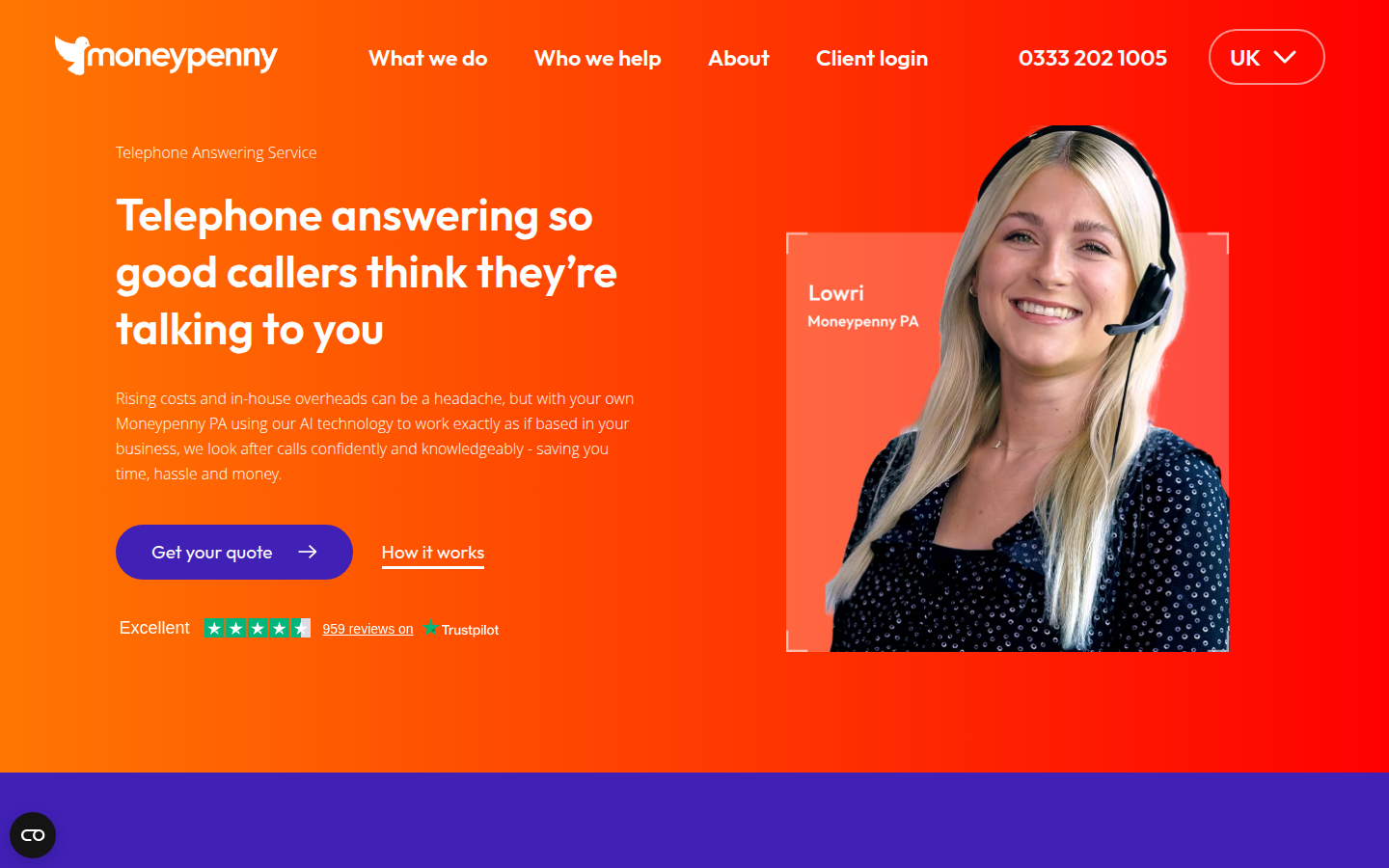Open the About menu
The width and height of the screenshot is (1389, 868).
coord(739,58)
